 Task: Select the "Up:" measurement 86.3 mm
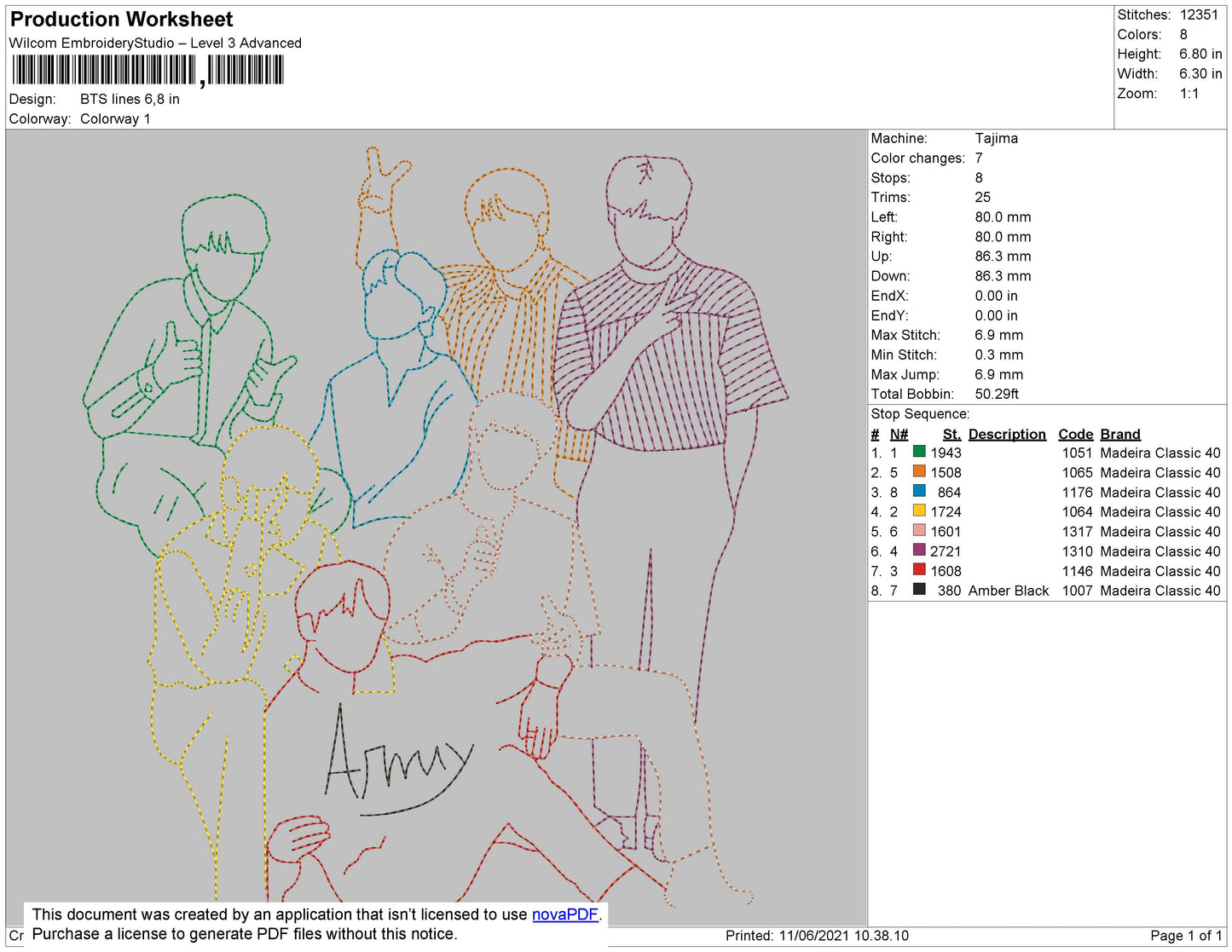point(1004,256)
